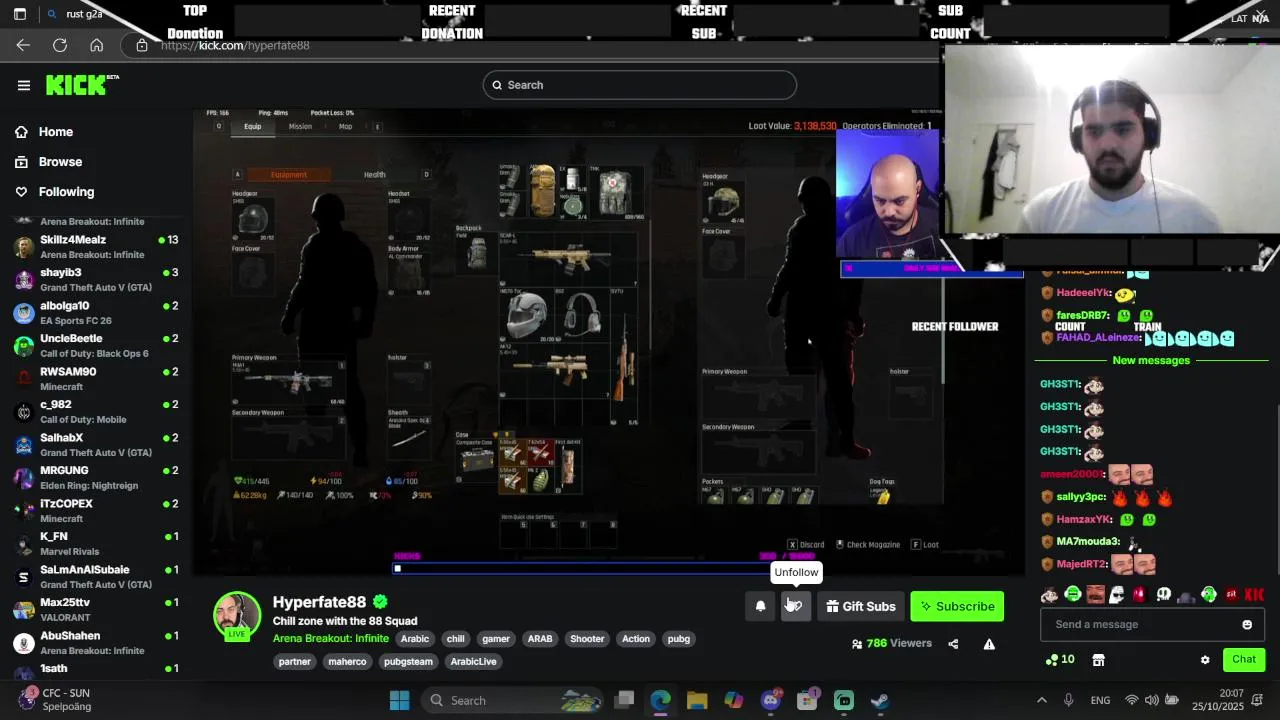This screenshot has width=1280, height=720.
Task: Open c_982 channel in sidebar
Action: (97, 412)
